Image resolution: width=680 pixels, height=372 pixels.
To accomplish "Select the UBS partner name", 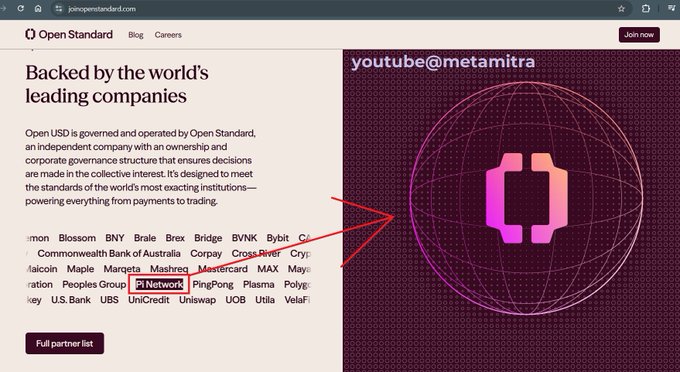I will point(109,300).
